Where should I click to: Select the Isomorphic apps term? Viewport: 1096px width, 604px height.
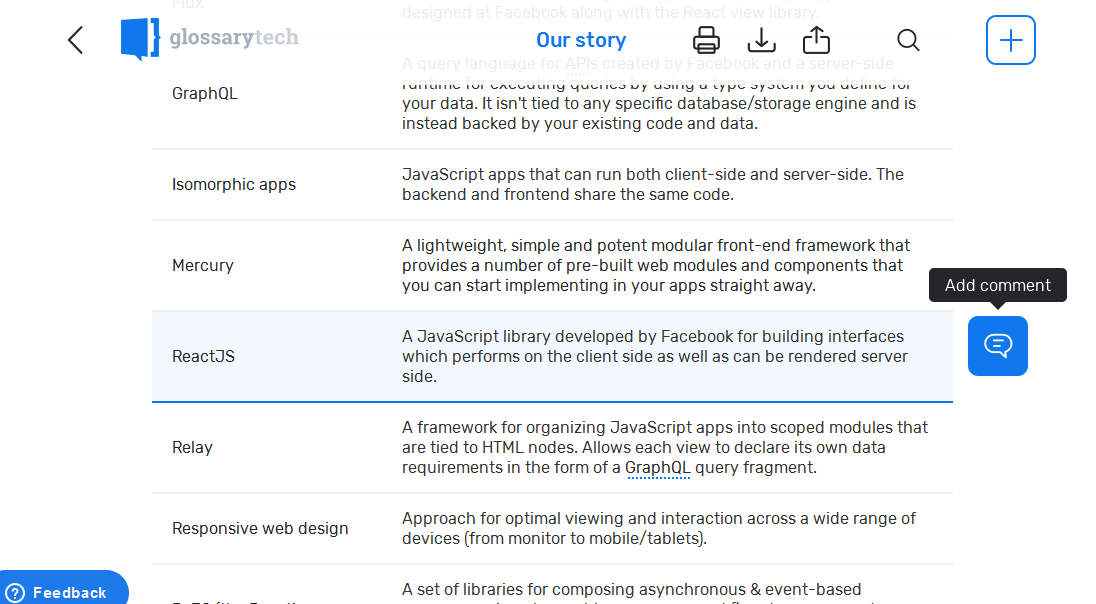(x=234, y=185)
